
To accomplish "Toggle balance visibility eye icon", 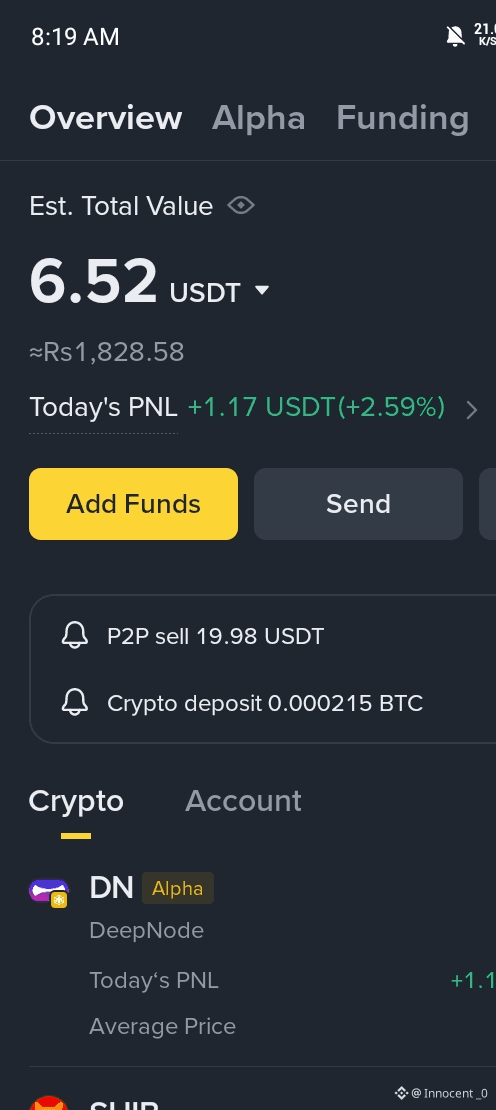I will pos(241,206).
